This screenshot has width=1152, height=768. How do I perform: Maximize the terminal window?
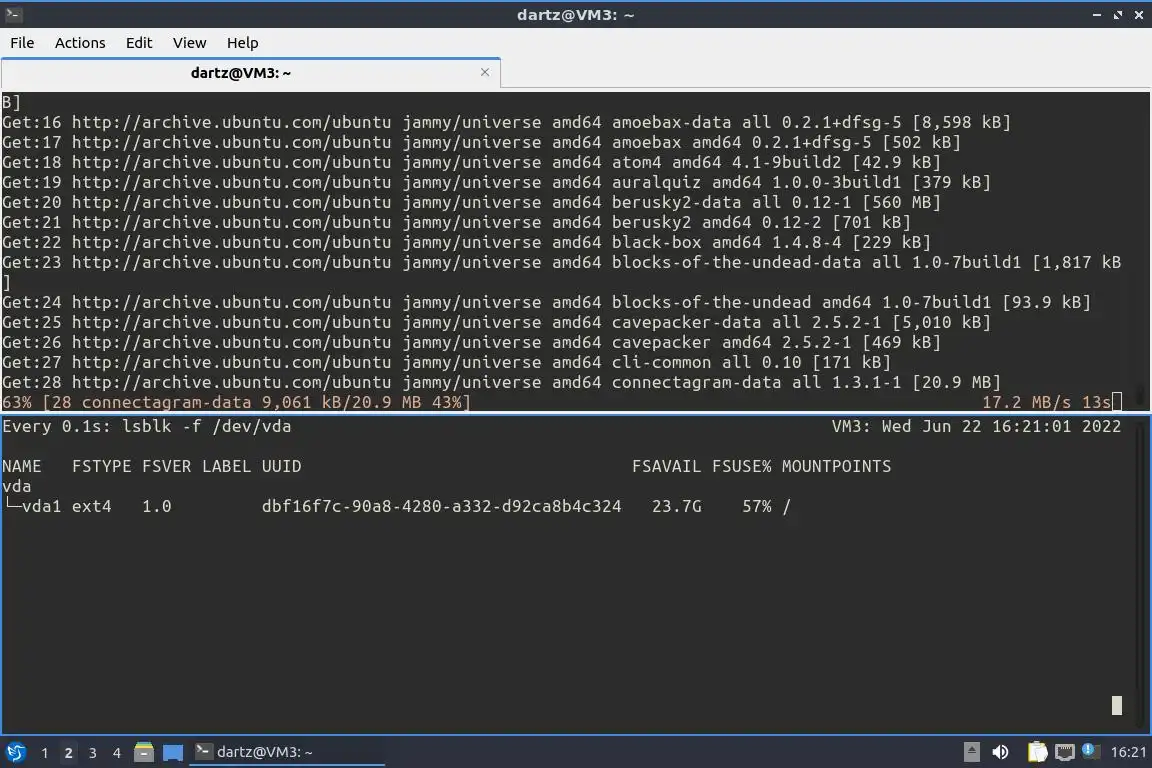click(1117, 15)
